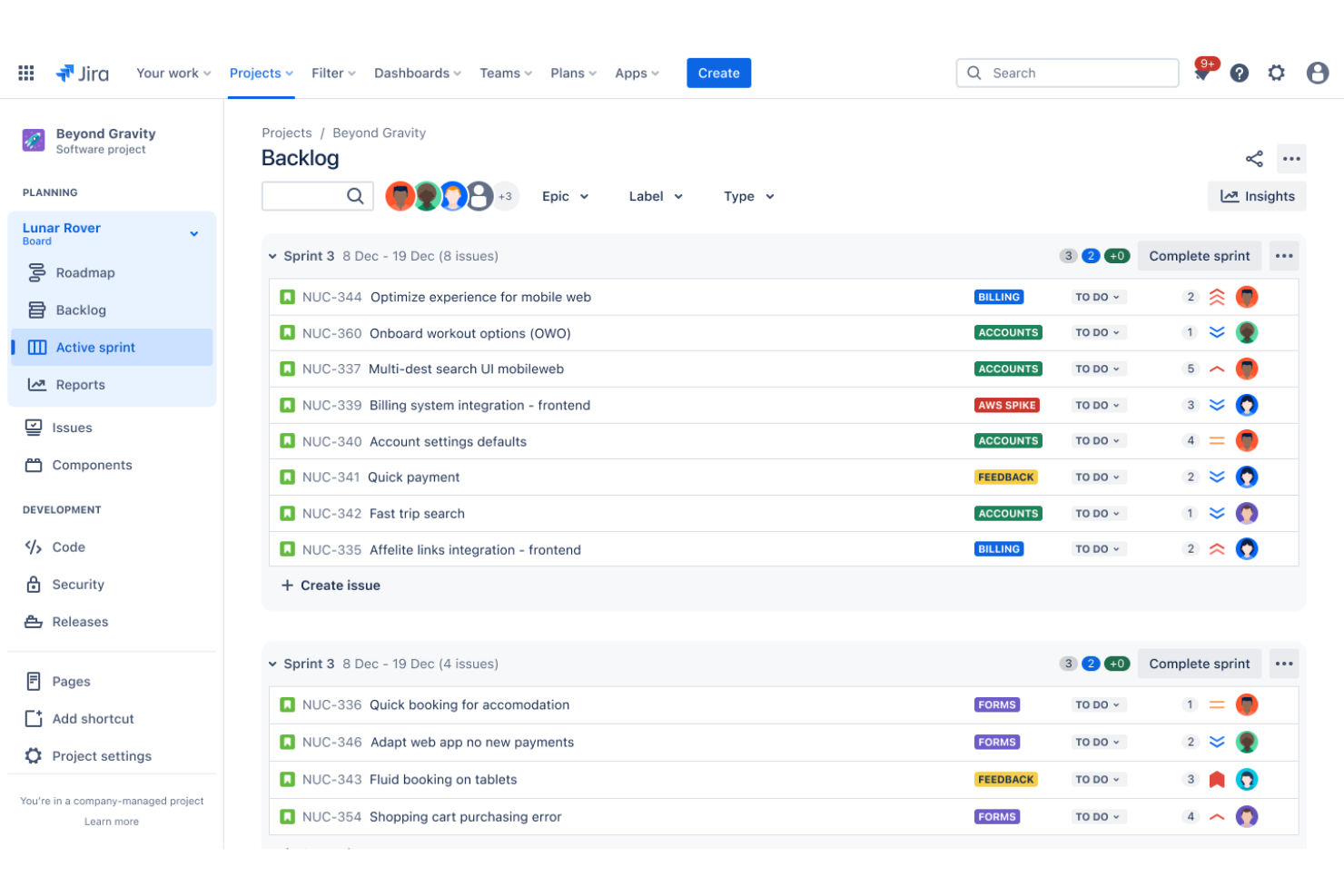Click Complete sprint for the 4-issue sprint

(x=1200, y=664)
